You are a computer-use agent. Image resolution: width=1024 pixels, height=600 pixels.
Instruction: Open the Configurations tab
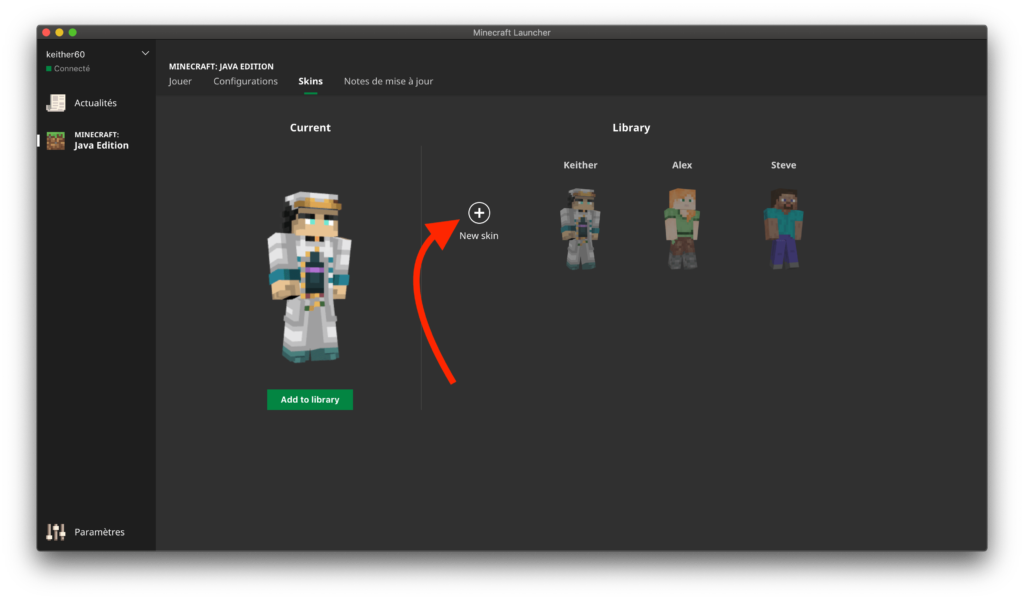tap(245, 81)
